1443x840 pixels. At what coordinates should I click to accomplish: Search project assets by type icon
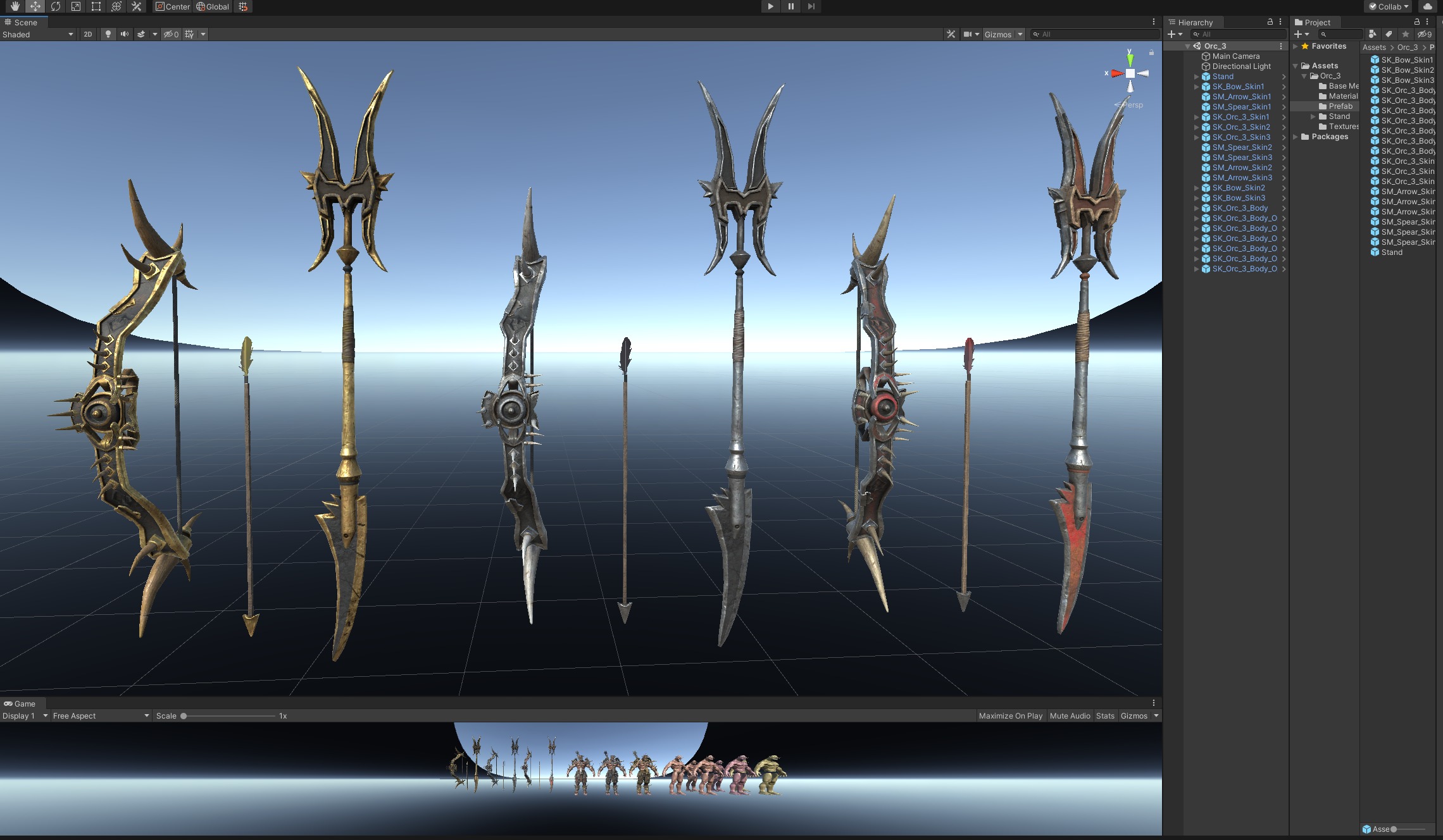tap(1372, 34)
